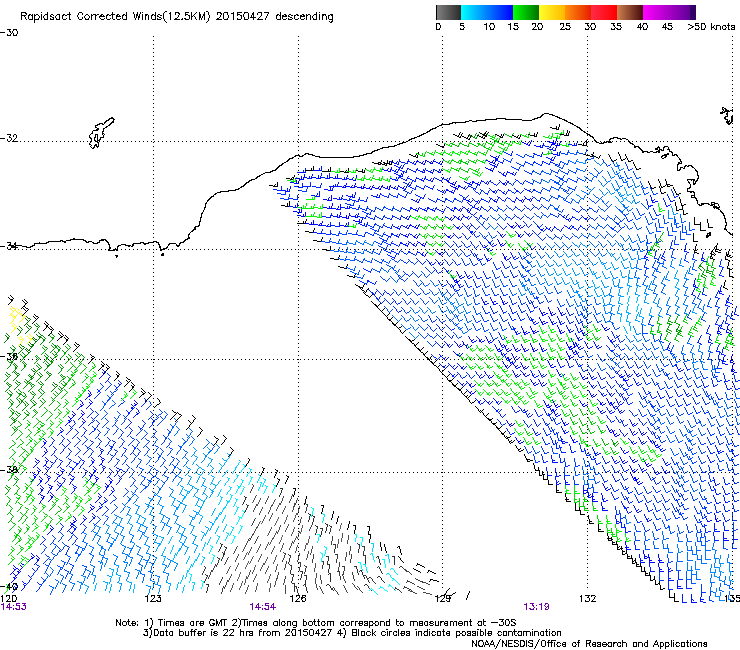Click the purple time label '14:53'
Image resolution: width=740 pixels, height=650 pixels.
point(13,607)
